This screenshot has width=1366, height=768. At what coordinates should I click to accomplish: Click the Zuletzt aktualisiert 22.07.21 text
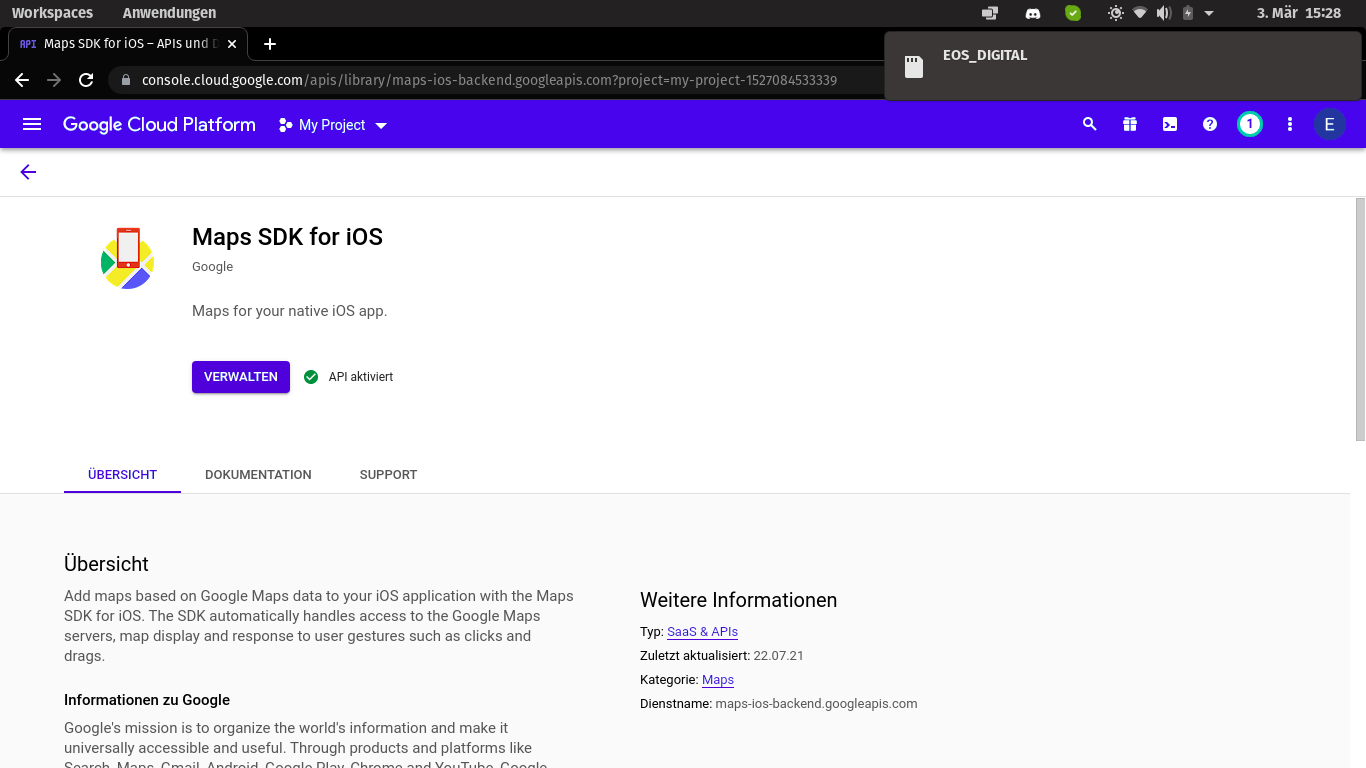point(722,656)
